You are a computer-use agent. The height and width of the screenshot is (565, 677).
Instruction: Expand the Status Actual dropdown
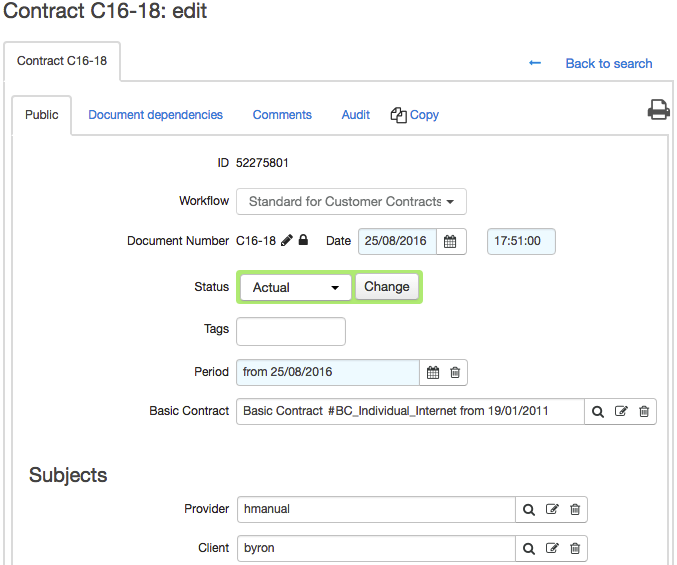click(296, 287)
